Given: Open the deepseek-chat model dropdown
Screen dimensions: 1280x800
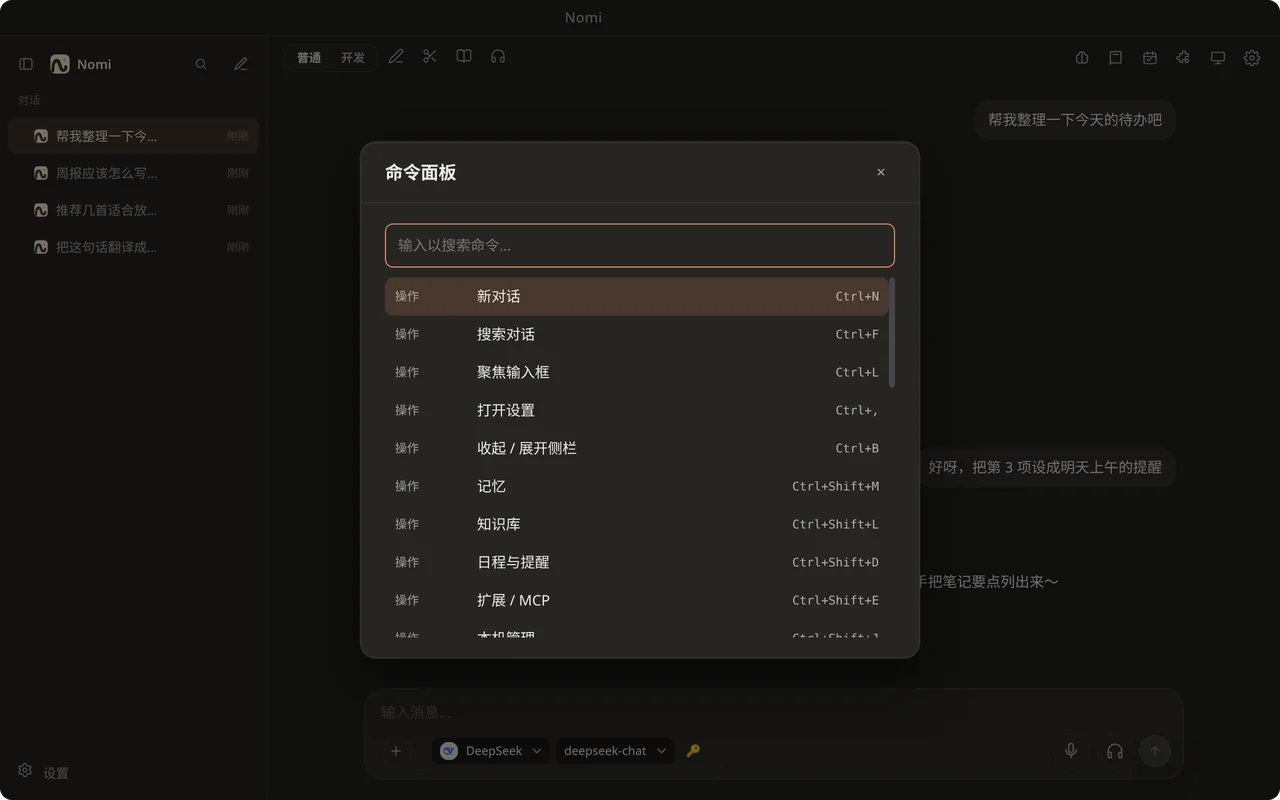Looking at the screenshot, I should (615, 751).
